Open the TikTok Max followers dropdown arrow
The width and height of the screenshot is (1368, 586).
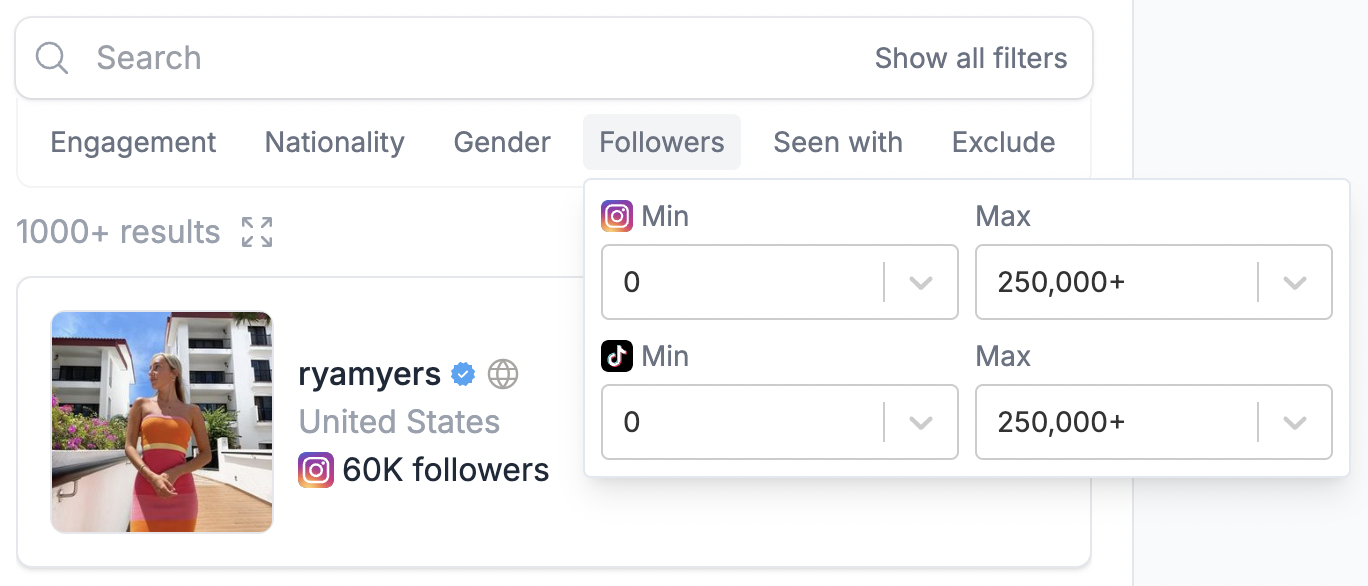click(1295, 423)
